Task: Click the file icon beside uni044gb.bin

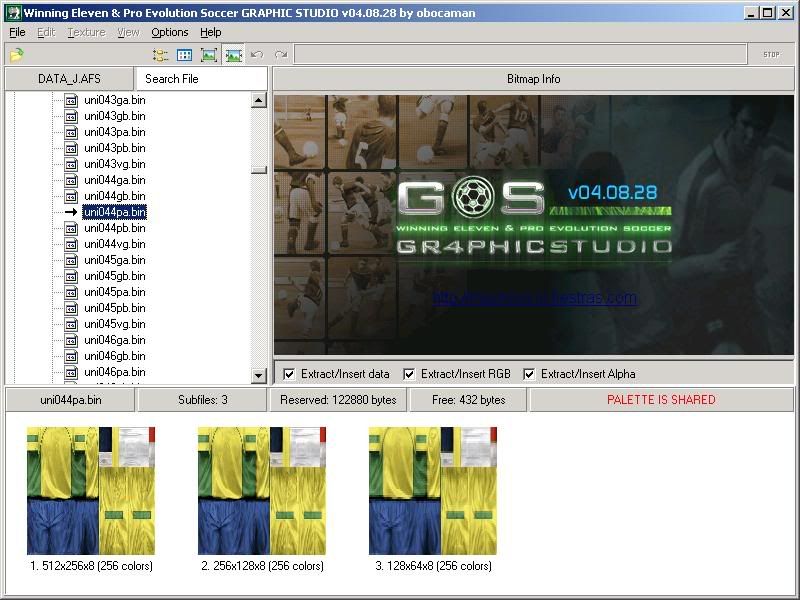Action: tap(71, 196)
